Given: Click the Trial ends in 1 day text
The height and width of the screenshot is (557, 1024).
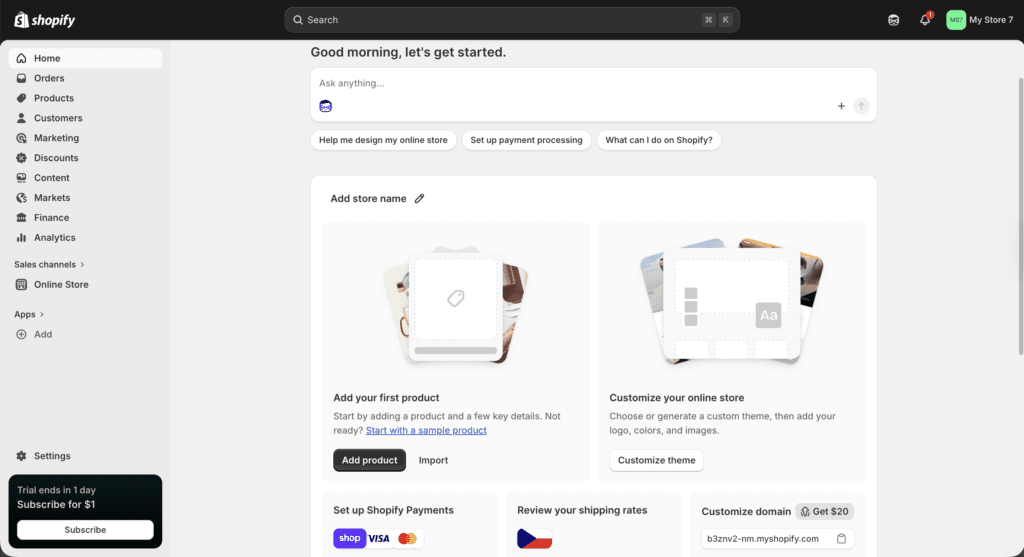Looking at the screenshot, I should click(56, 490).
